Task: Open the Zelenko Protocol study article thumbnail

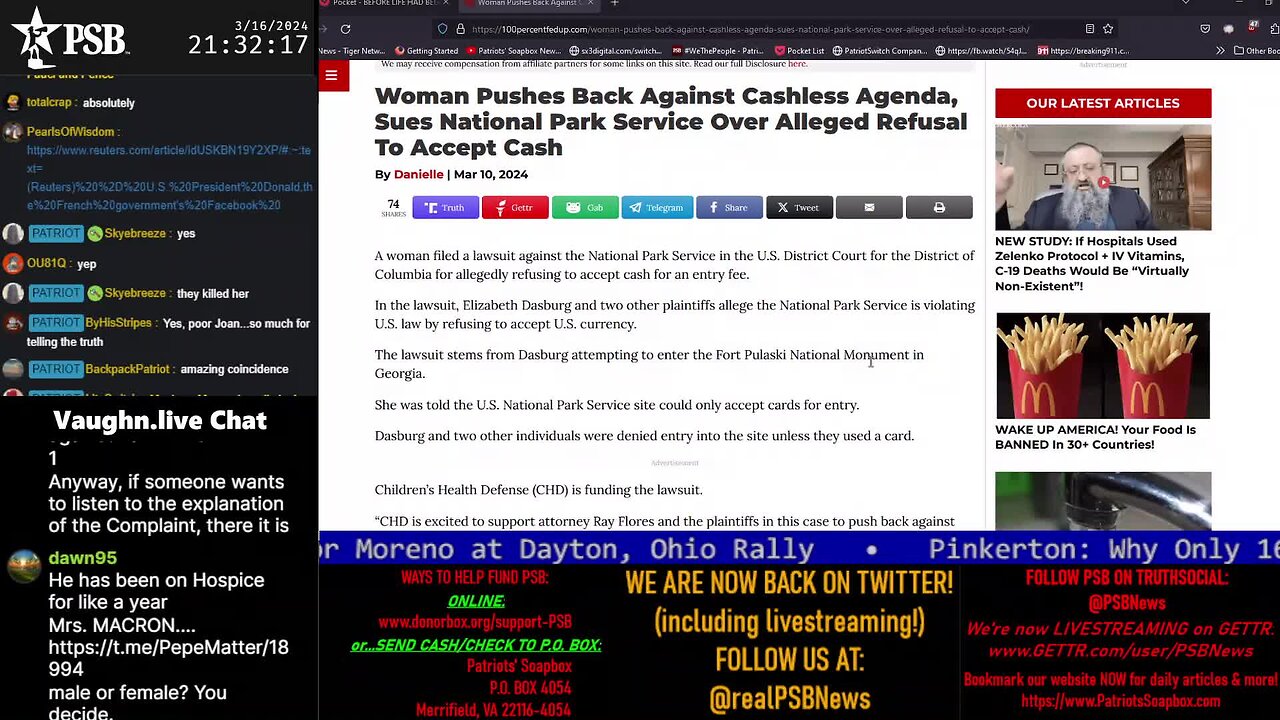Action: pos(1103,177)
